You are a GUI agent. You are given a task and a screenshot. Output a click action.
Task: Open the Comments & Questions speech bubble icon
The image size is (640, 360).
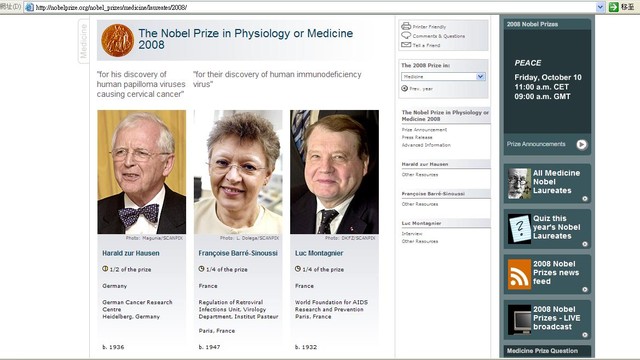point(406,36)
